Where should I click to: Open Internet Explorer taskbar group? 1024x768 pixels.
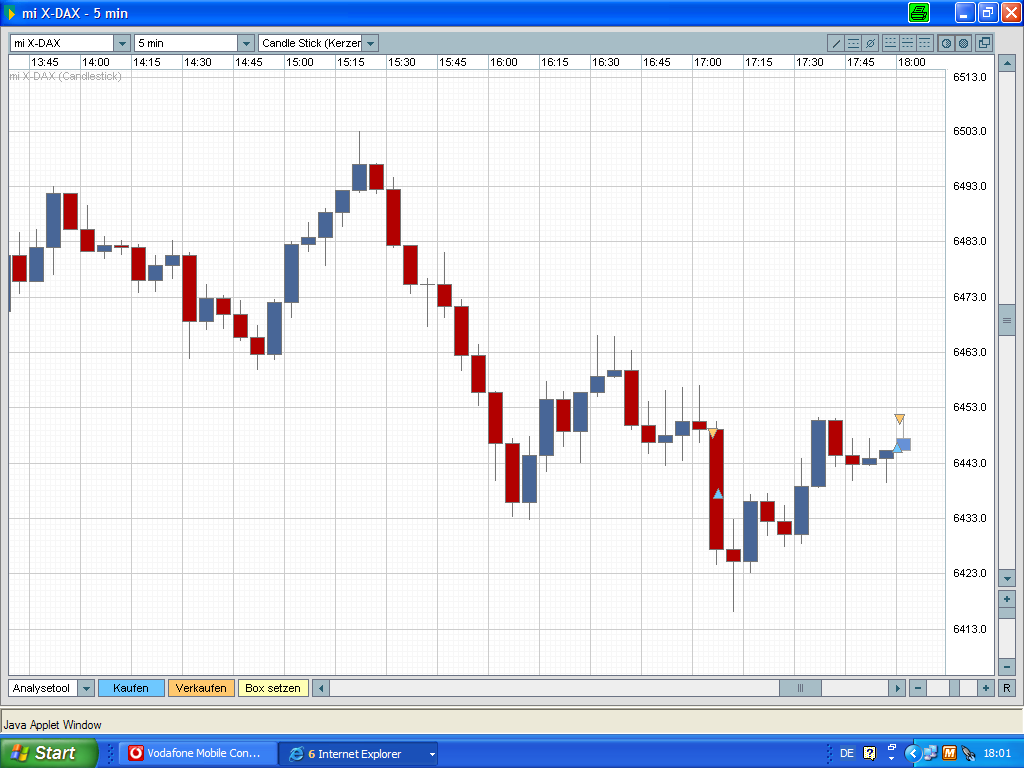[x=358, y=754]
